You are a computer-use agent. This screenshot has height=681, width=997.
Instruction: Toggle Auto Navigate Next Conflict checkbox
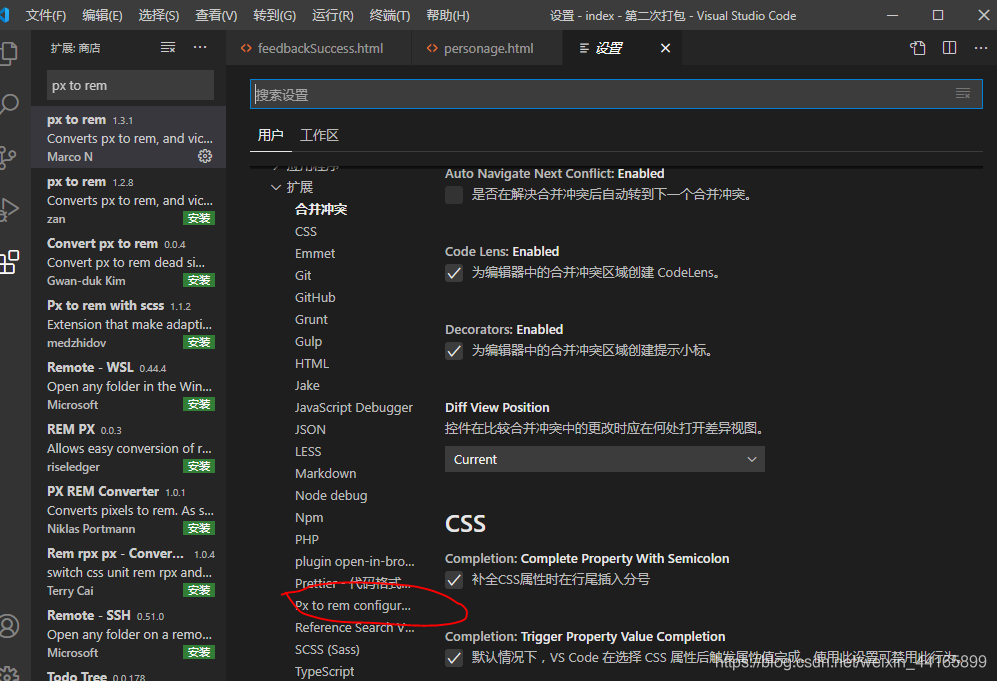pyautogui.click(x=454, y=195)
